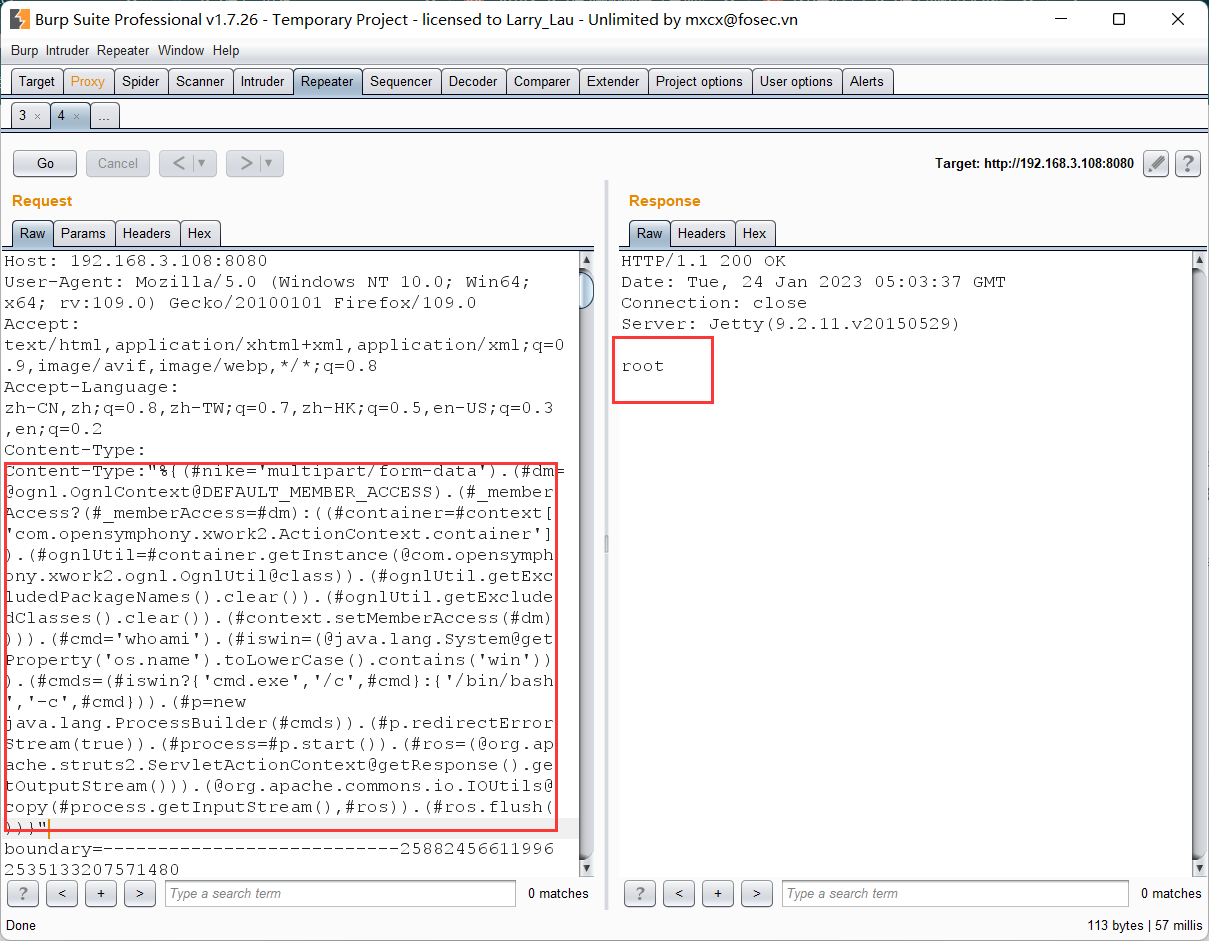Go back in request history
Screen dimensions: 1209x941
(x=177, y=163)
